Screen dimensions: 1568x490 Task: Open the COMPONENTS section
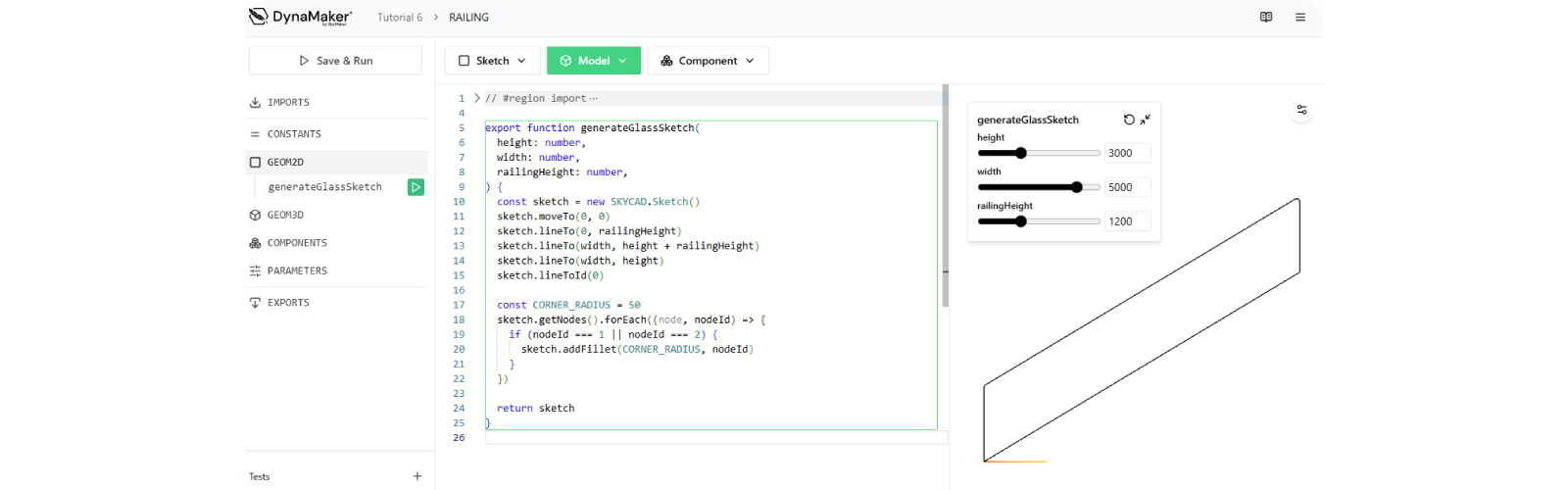click(x=297, y=243)
